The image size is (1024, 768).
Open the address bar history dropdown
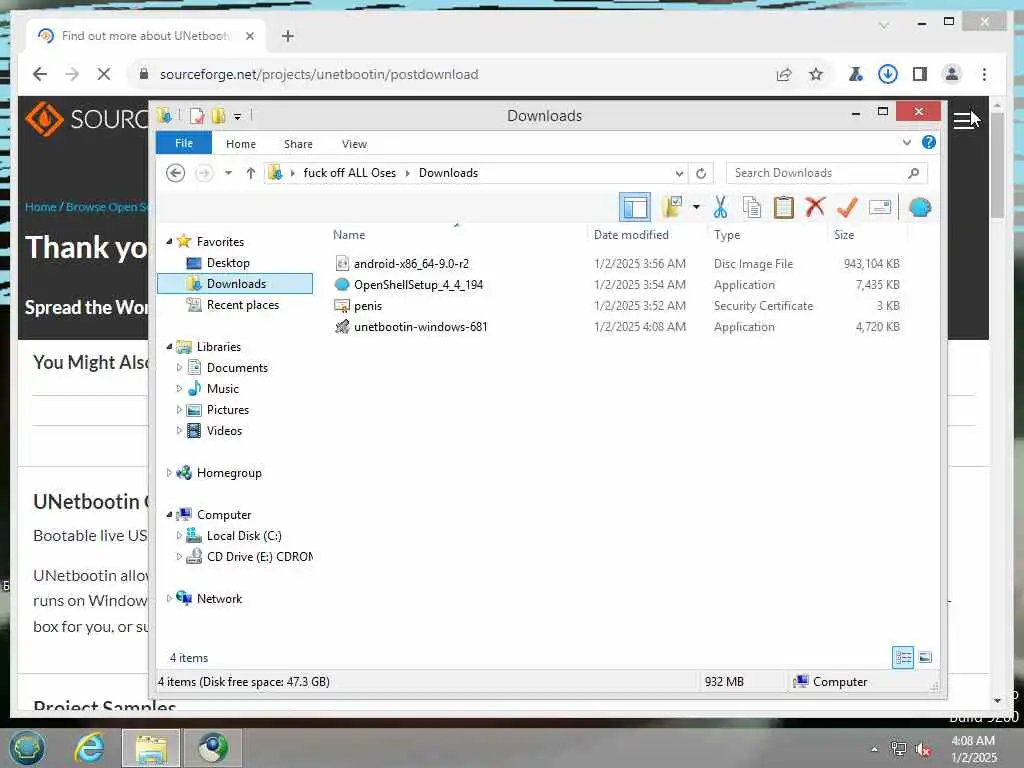point(679,174)
